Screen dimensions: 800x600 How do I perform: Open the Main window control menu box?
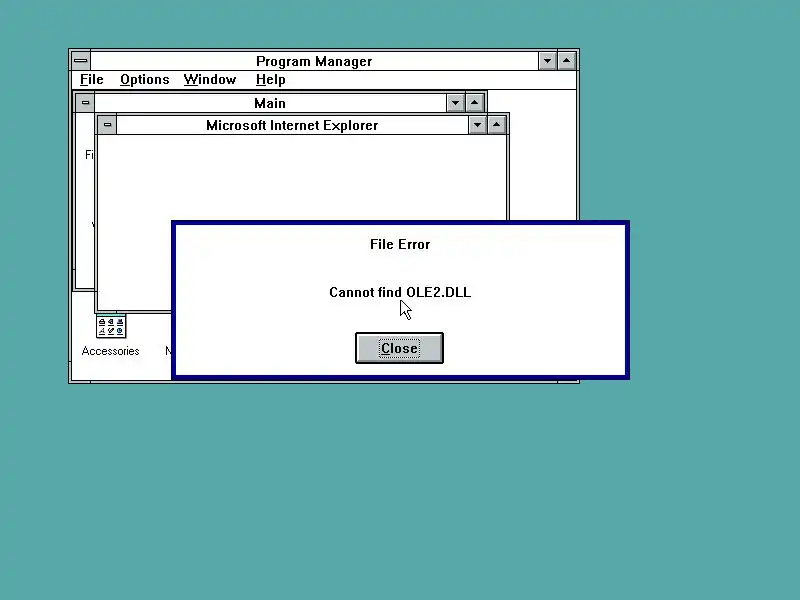[x=85, y=103]
